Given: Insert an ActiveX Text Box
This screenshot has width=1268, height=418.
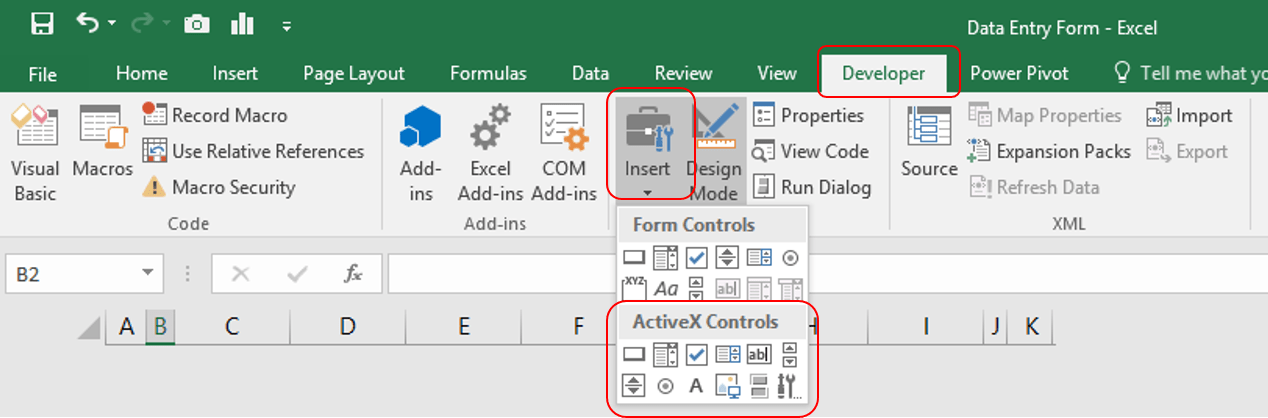Looking at the screenshot, I should [759, 354].
